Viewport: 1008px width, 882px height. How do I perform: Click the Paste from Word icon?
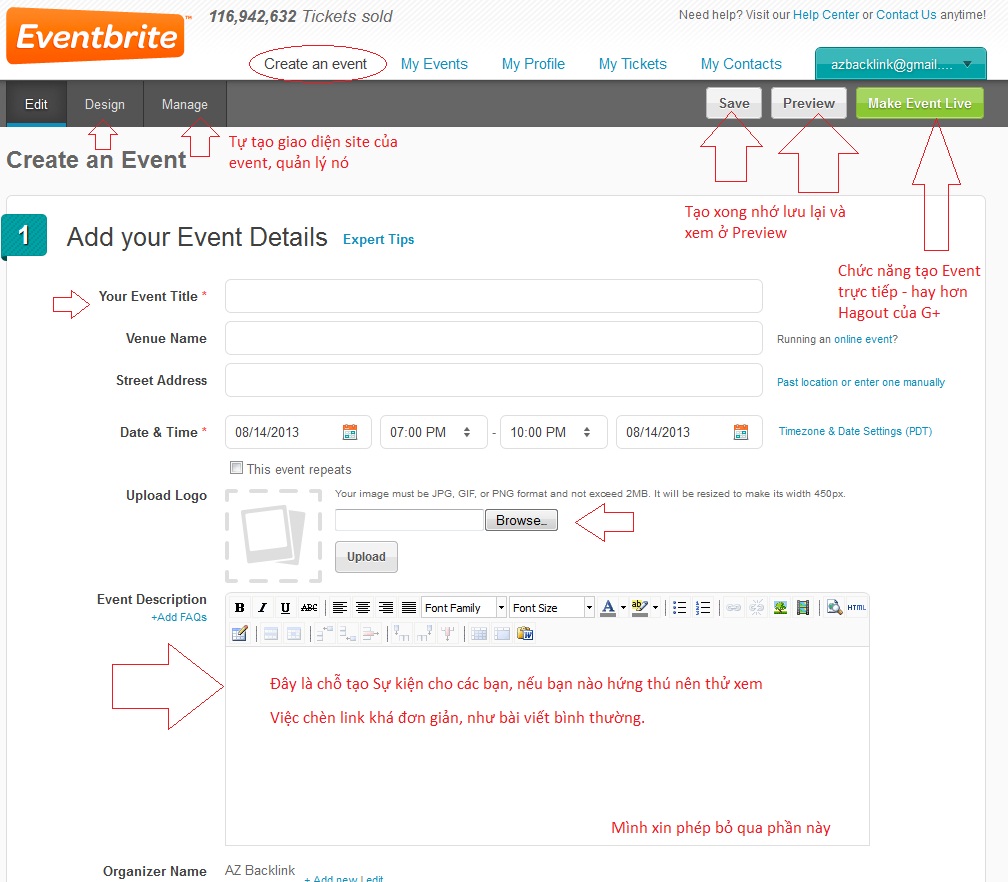pos(525,634)
